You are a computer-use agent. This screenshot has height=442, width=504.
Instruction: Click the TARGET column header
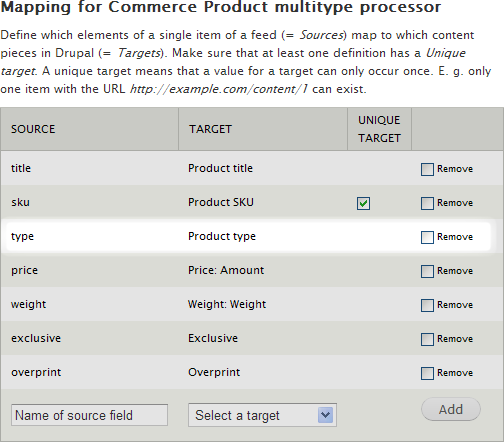210,129
